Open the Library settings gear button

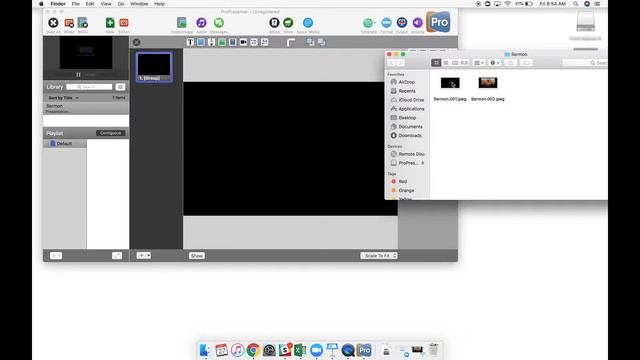pyautogui.click(x=120, y=87)
